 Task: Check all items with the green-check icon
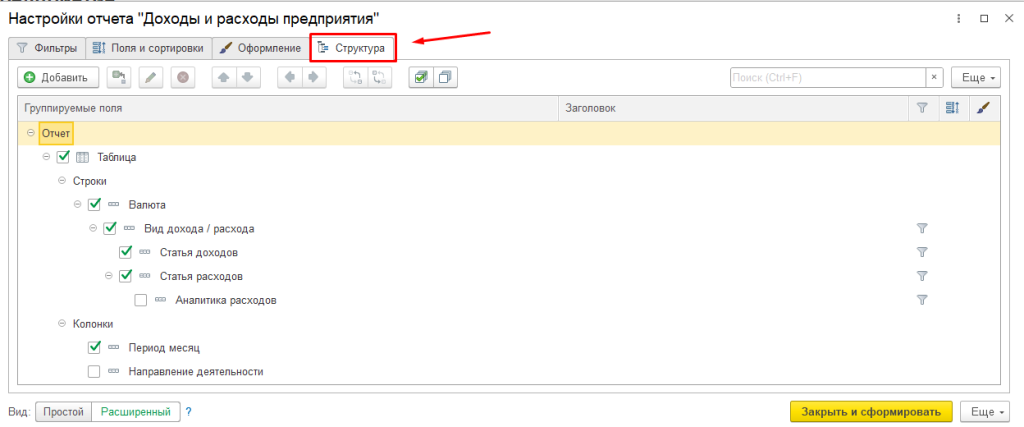tap(421, 78)
